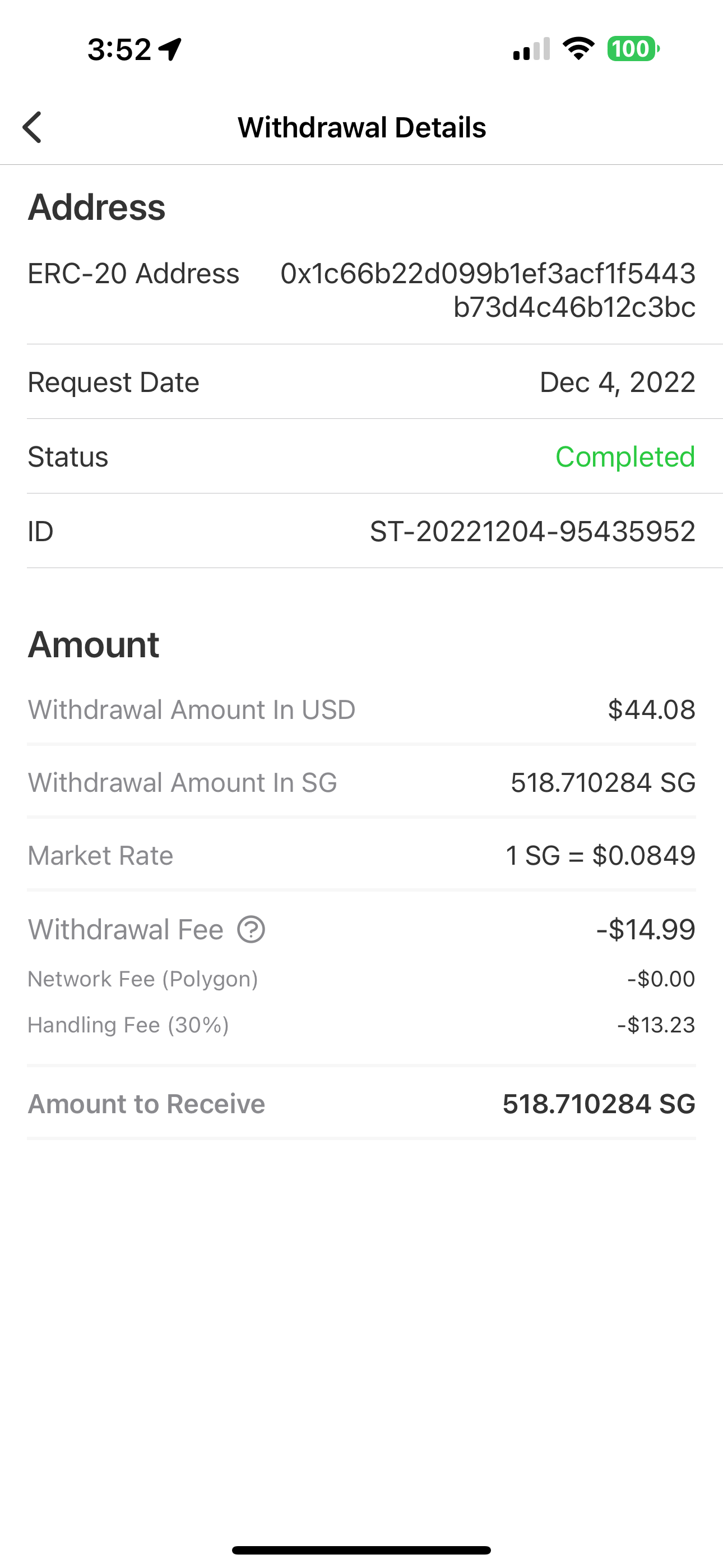The width and height of the screenshot is (723, 1568).
Task: Tap the Wi-Fi status icon
Action: pos(578,49)
